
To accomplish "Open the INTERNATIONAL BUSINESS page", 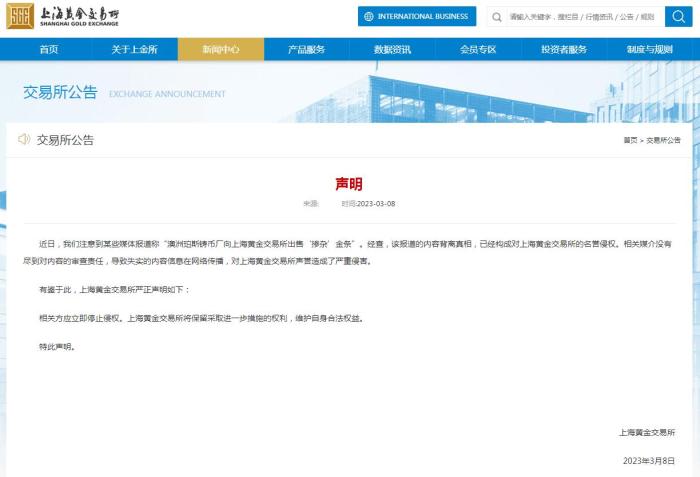I will (x=417, y=16).
